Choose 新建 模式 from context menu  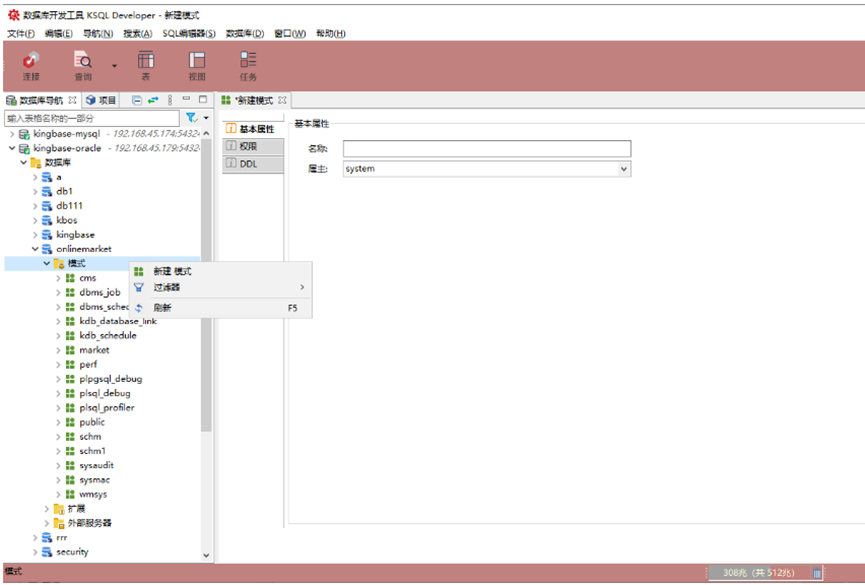point(172,271)
